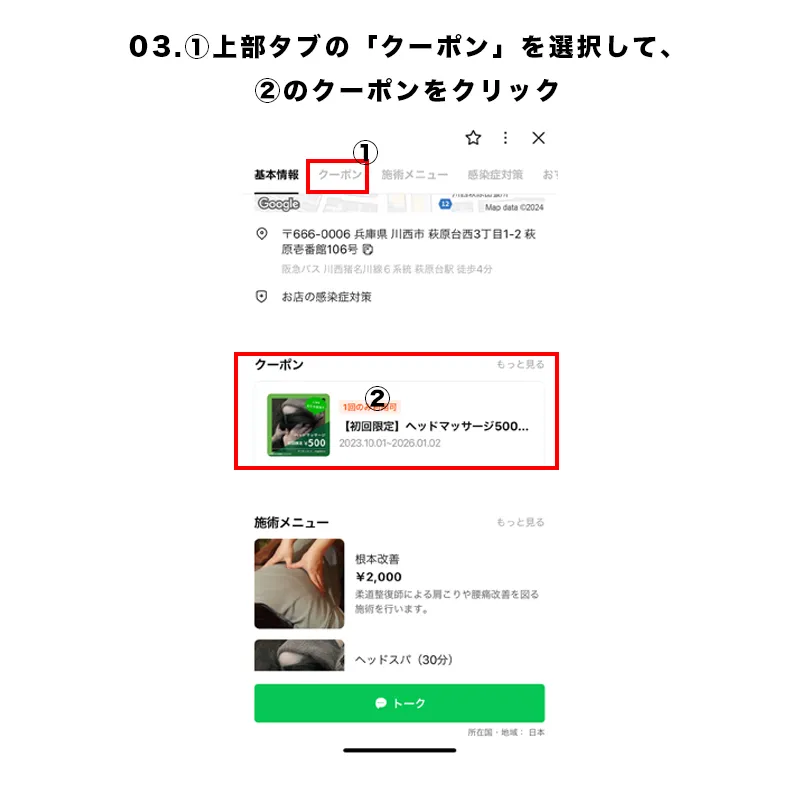Image resolution: width=800 pixels, height=800 pixels.
Task: Tap the star favorite icon
Action: (473, 138)
